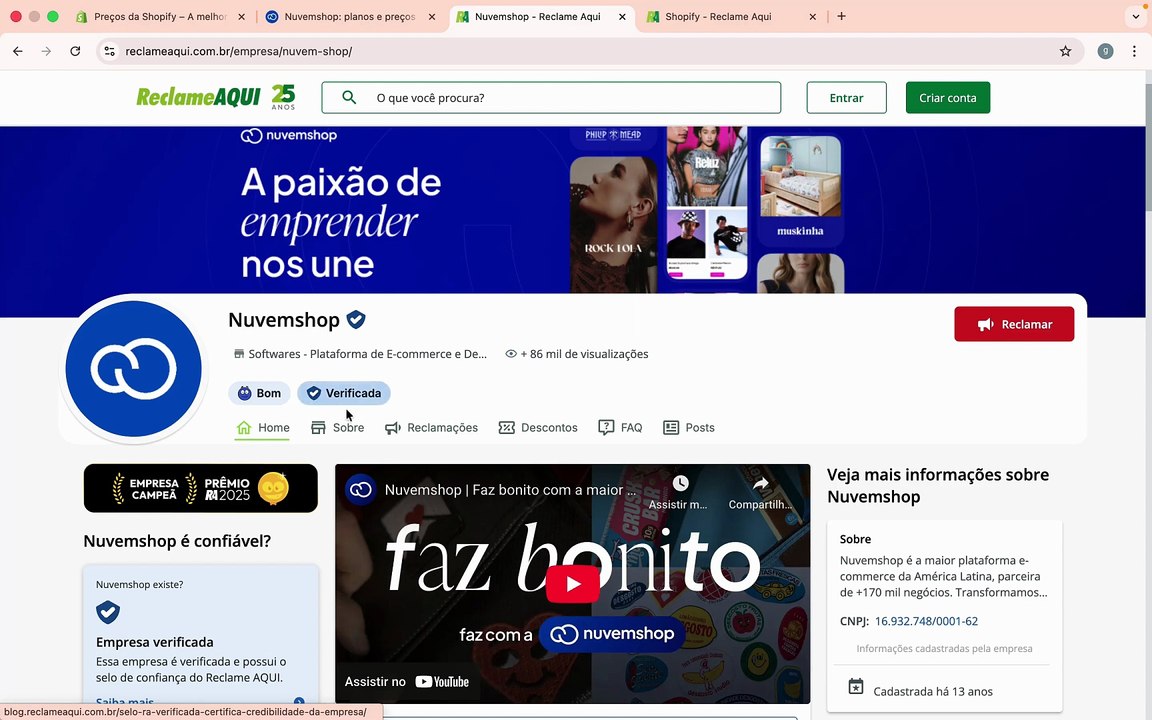Click the Entrar button
This screenshot has width=1152, height=720.
coord(846,98)
